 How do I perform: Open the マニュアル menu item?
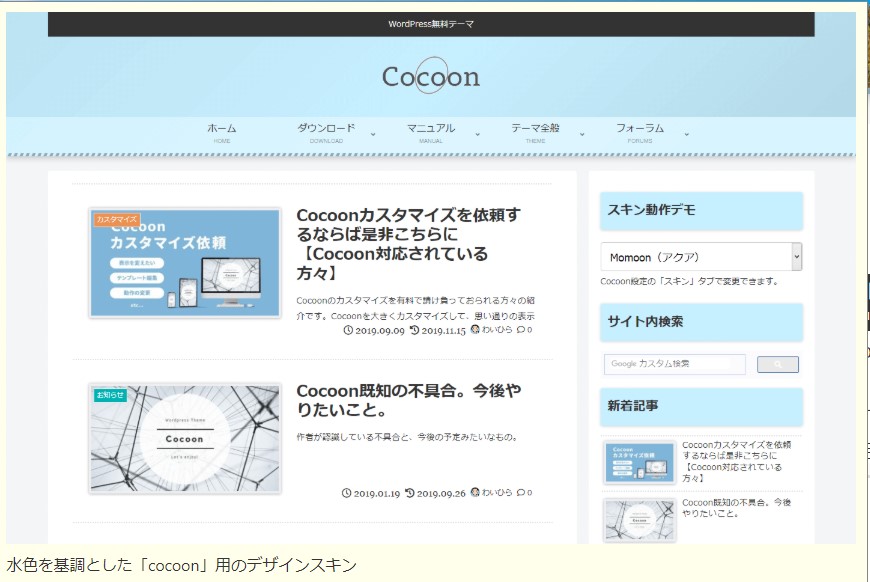click(x=431, y=133)
